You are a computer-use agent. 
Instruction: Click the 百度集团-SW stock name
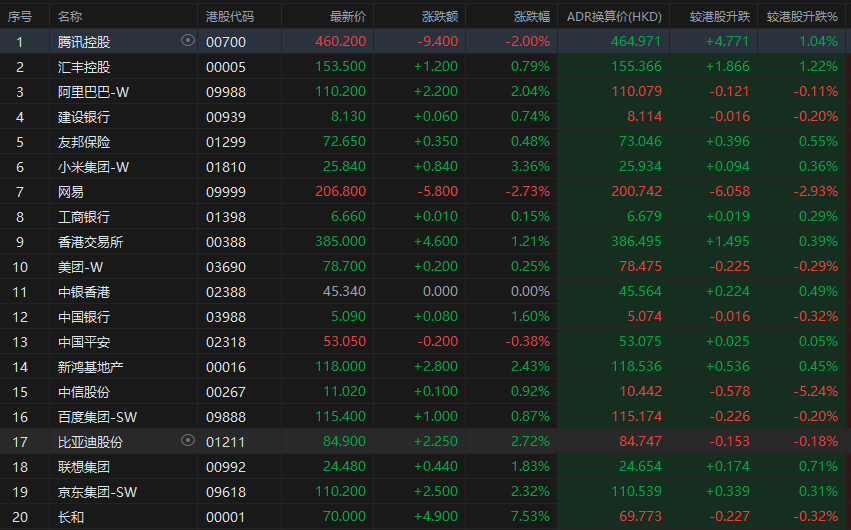click(x=97, y=417)
